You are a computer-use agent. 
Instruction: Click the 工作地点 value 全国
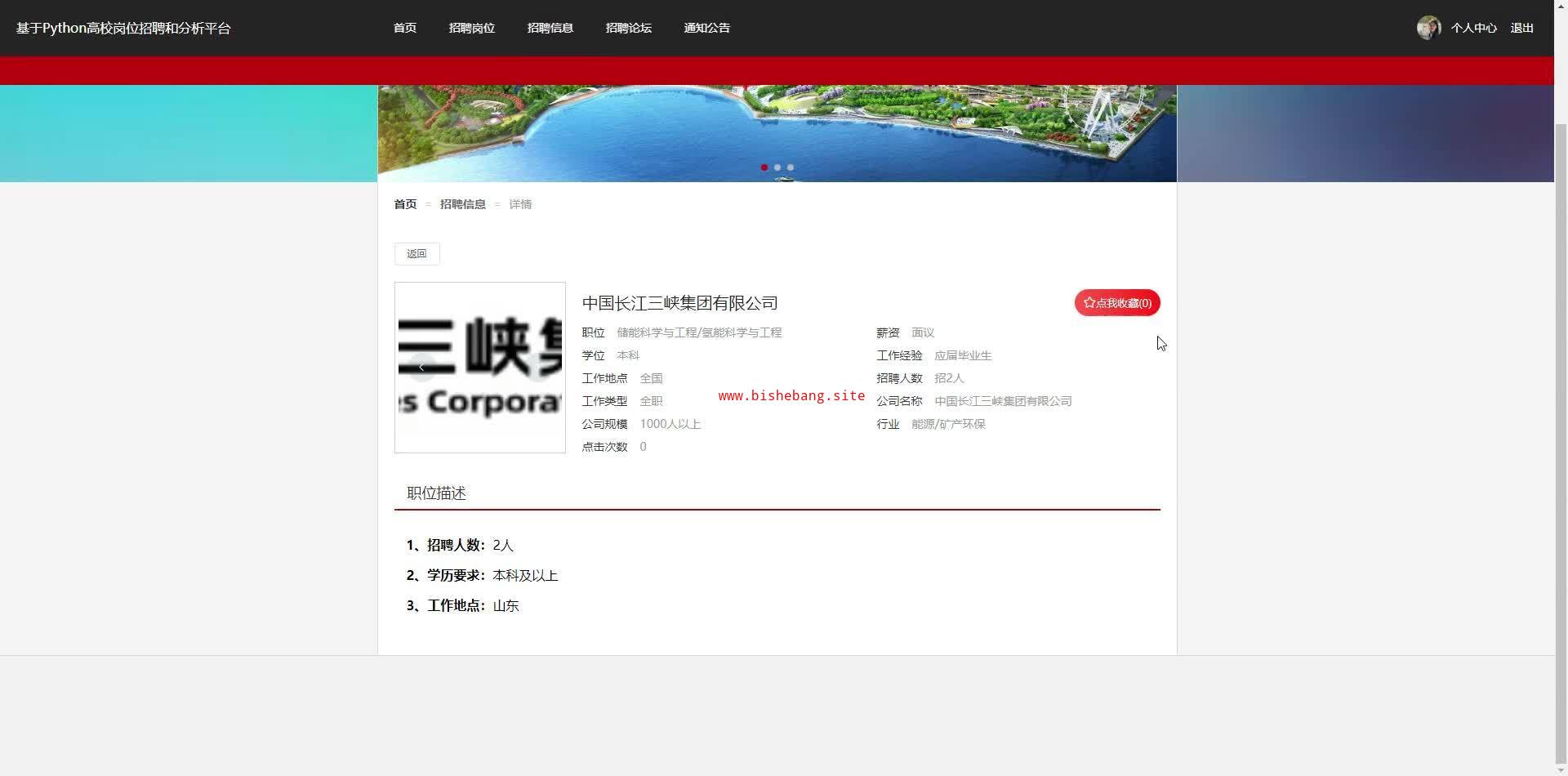click(x=651, y=378)
